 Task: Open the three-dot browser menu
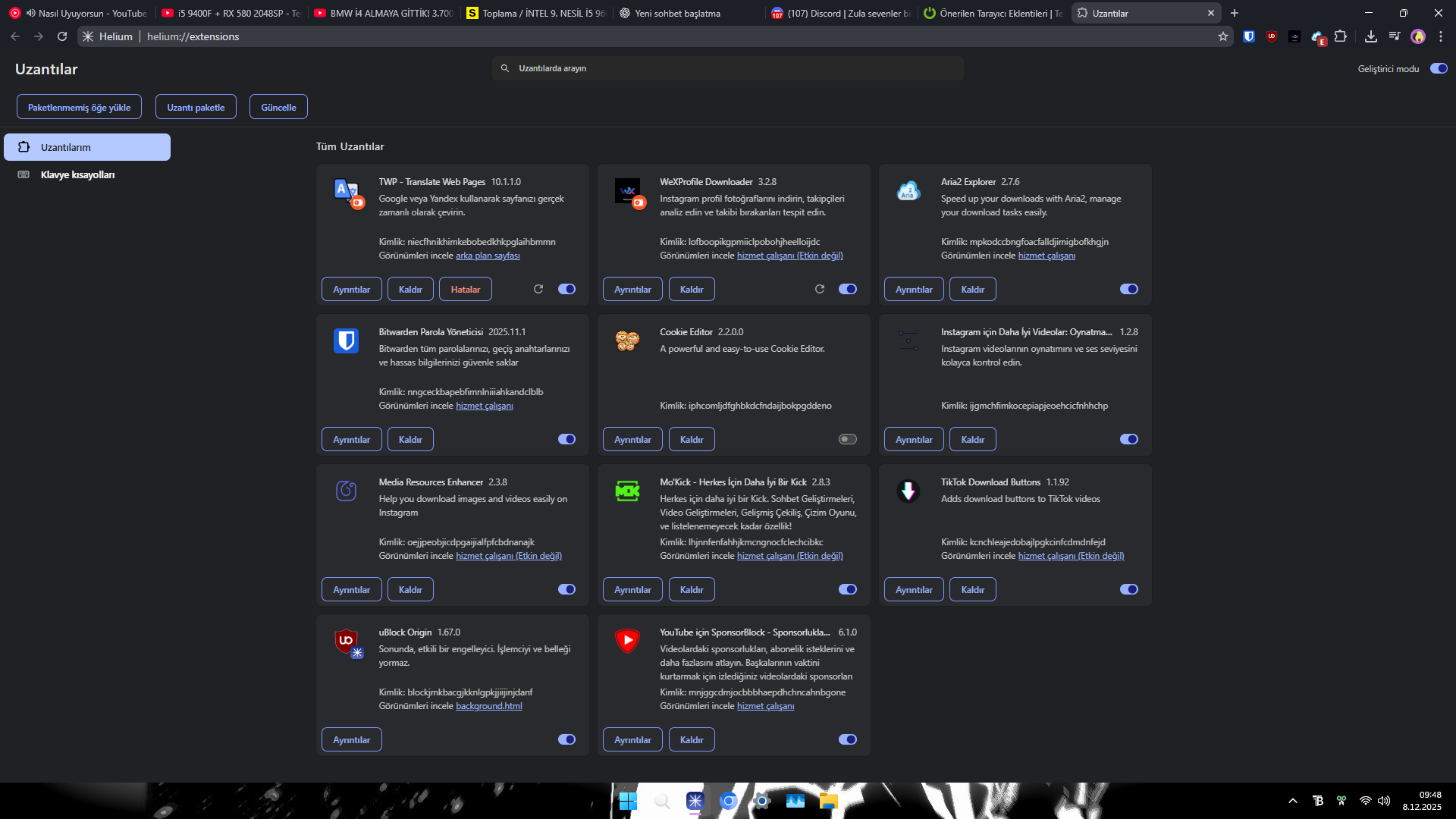click(1441, 36)
